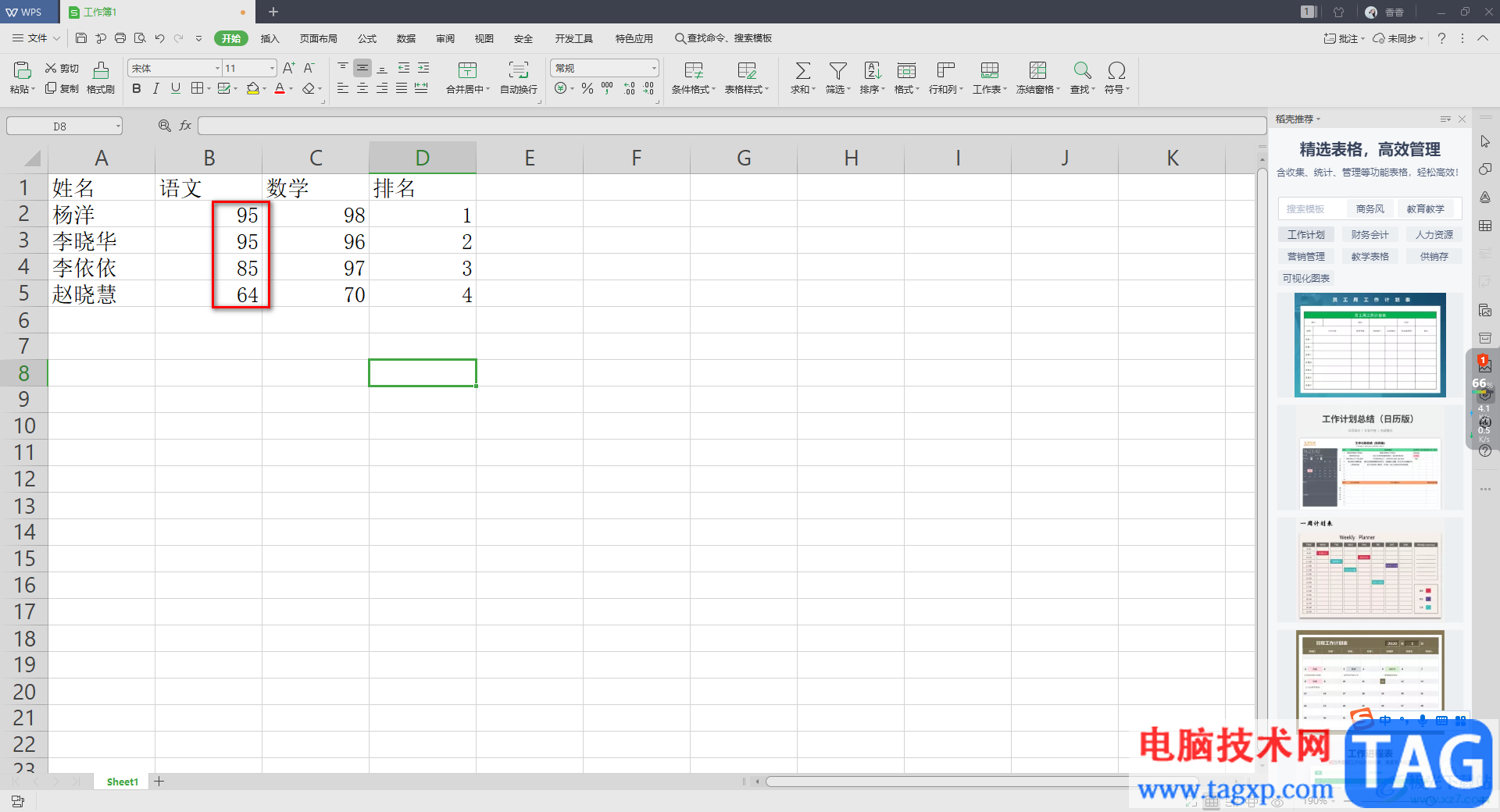Switch to the 数据 tab
1500x812 pixels.
[x=406, y=38]
